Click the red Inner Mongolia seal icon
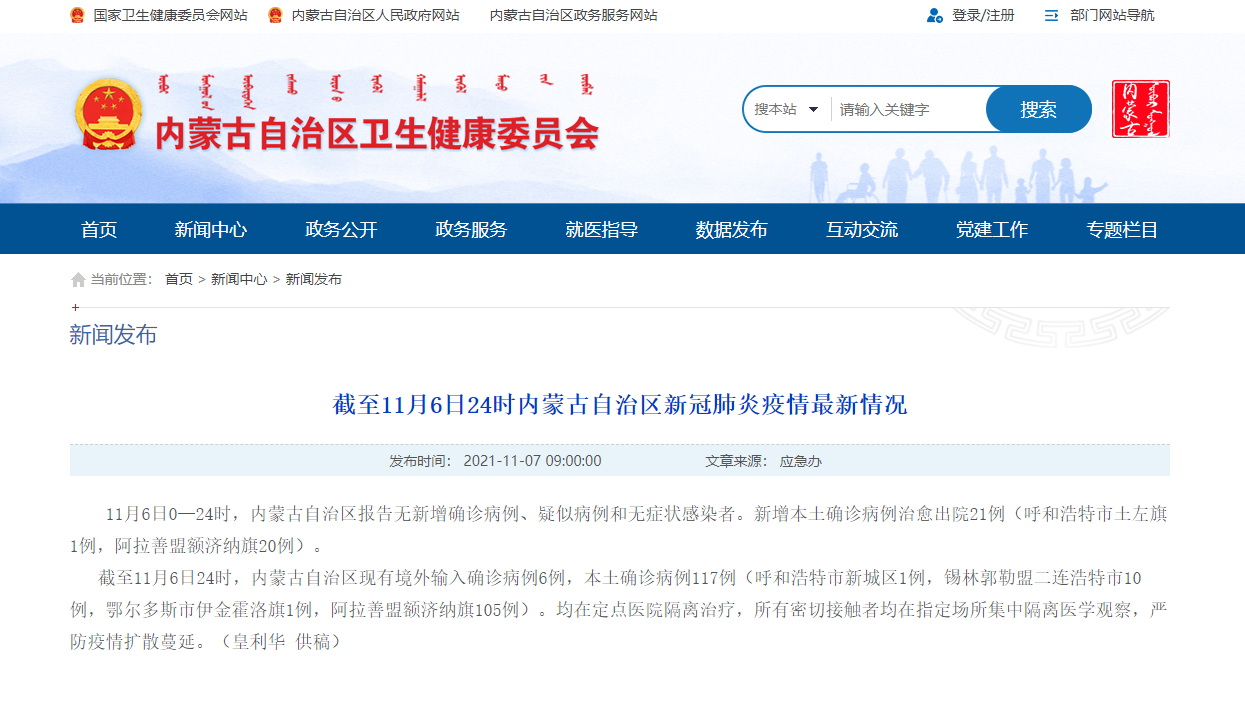The height and width of the screenshot is (713, 1245). click(1140, 109)
